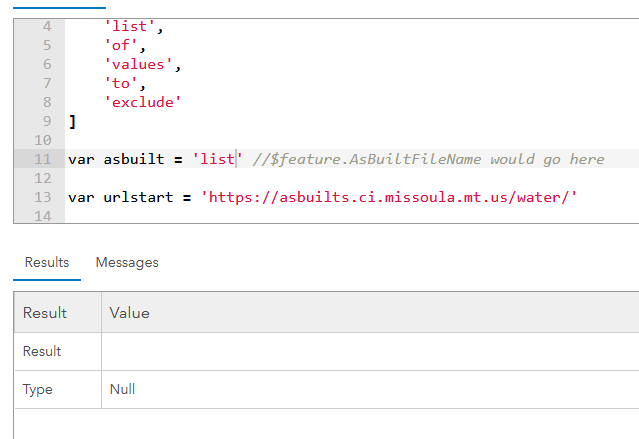Click the Result column header
Screen dimensions: 639x439
tap(45, 313)
